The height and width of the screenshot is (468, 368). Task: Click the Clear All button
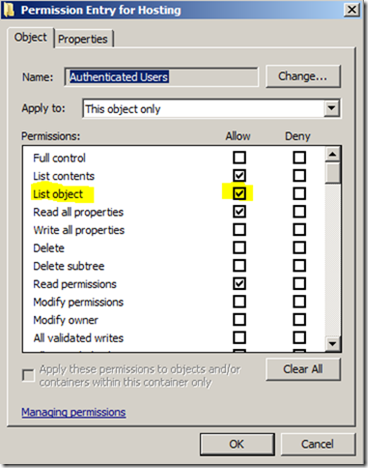tap(303, 369)
